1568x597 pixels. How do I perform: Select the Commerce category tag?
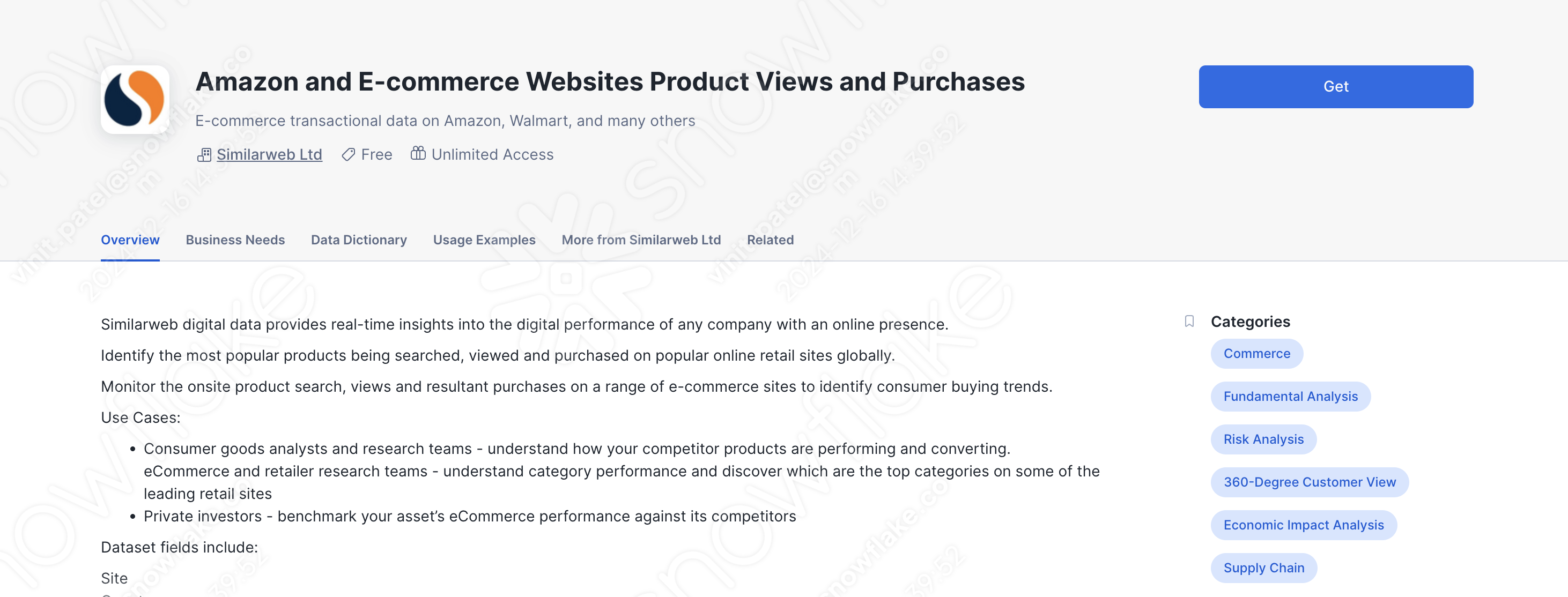click(1256, 354)
